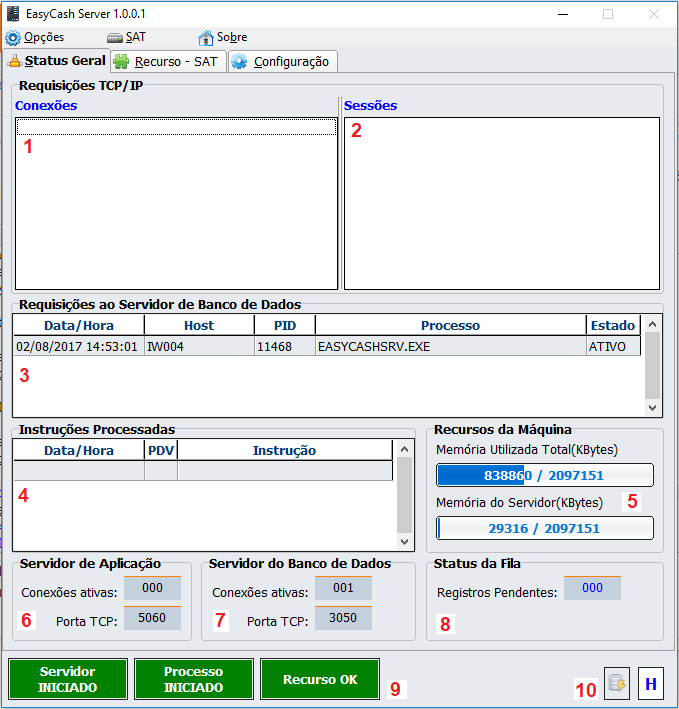Click the Processo column header
Screen dimensions: 679x709
[x=450, y=325]
